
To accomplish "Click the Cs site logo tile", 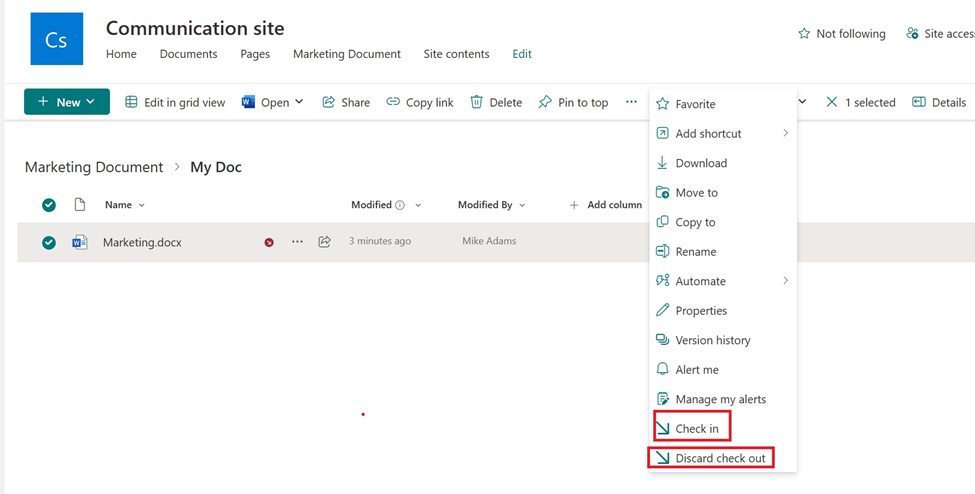I will [57, 39].
